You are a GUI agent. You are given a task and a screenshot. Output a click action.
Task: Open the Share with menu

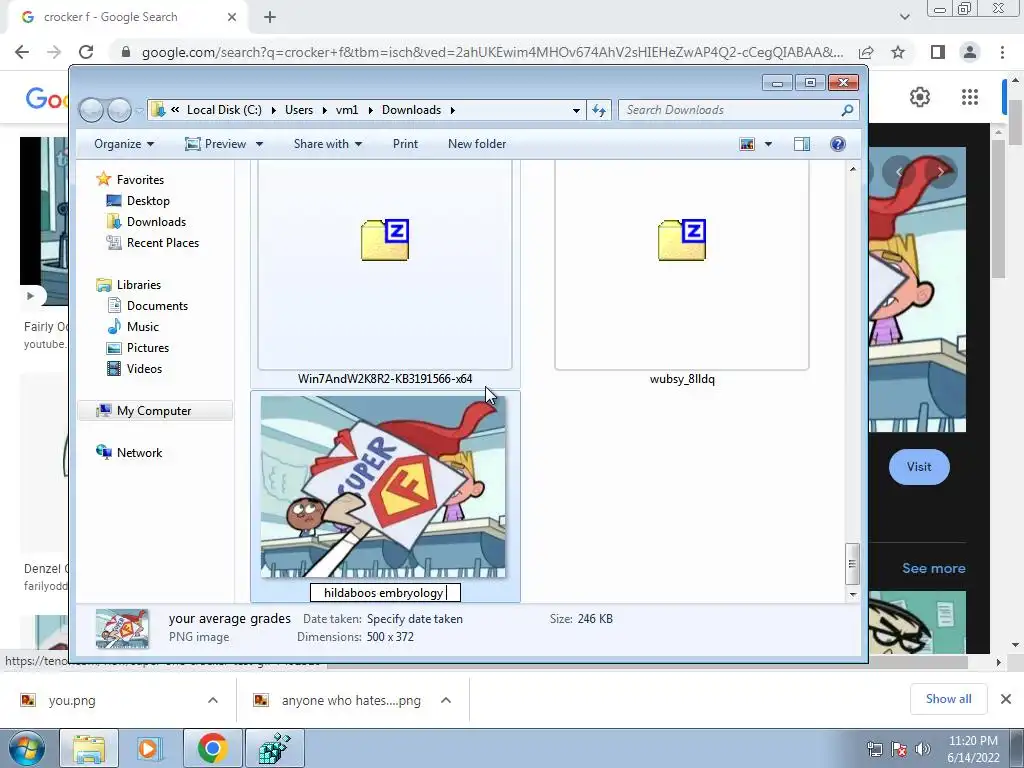click(328, 144)
